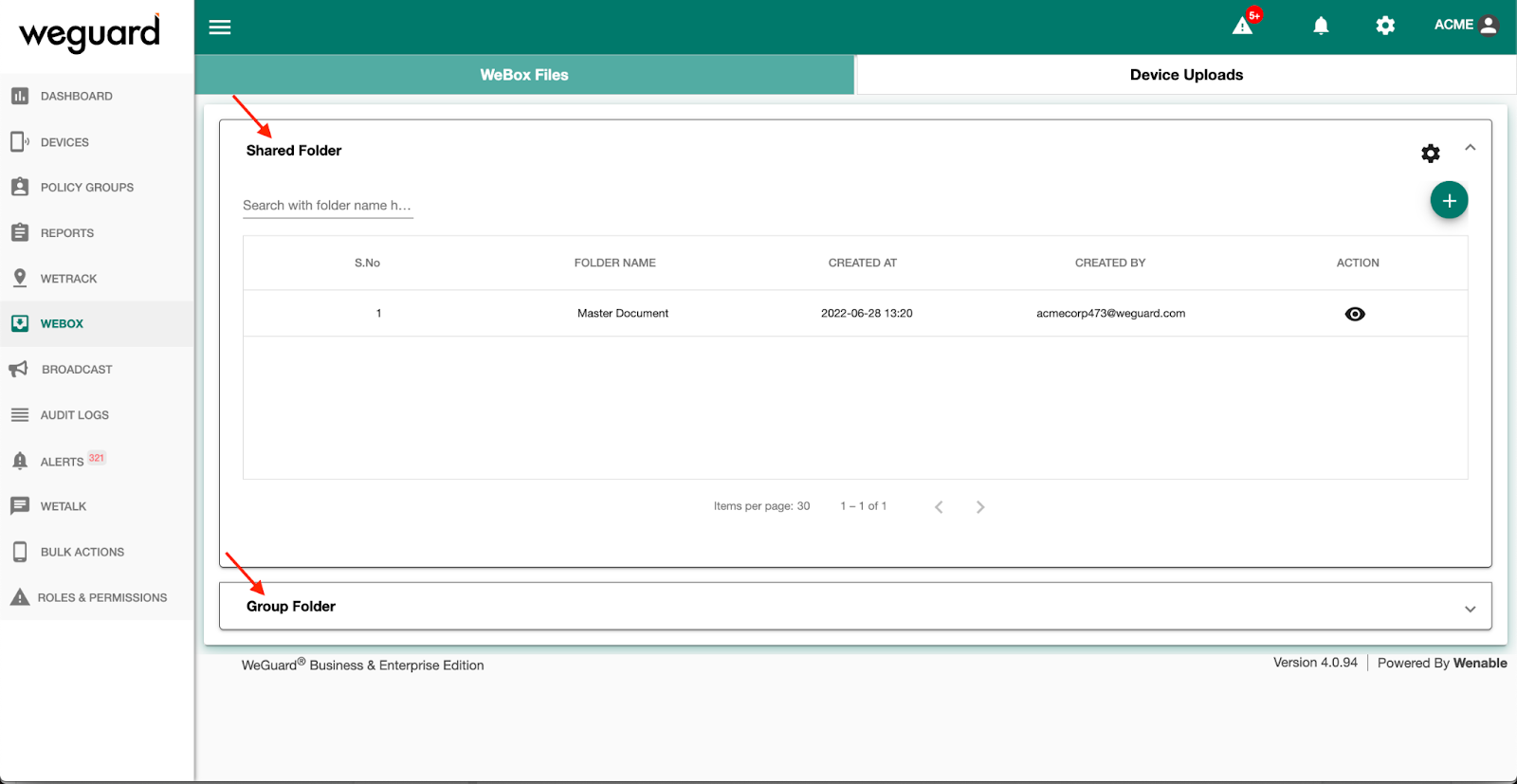This screenshot has height=784, width=1517.
Task: Open Audit Logs in the sidebar
Action: pyautogui.click(x=97, y=415)
